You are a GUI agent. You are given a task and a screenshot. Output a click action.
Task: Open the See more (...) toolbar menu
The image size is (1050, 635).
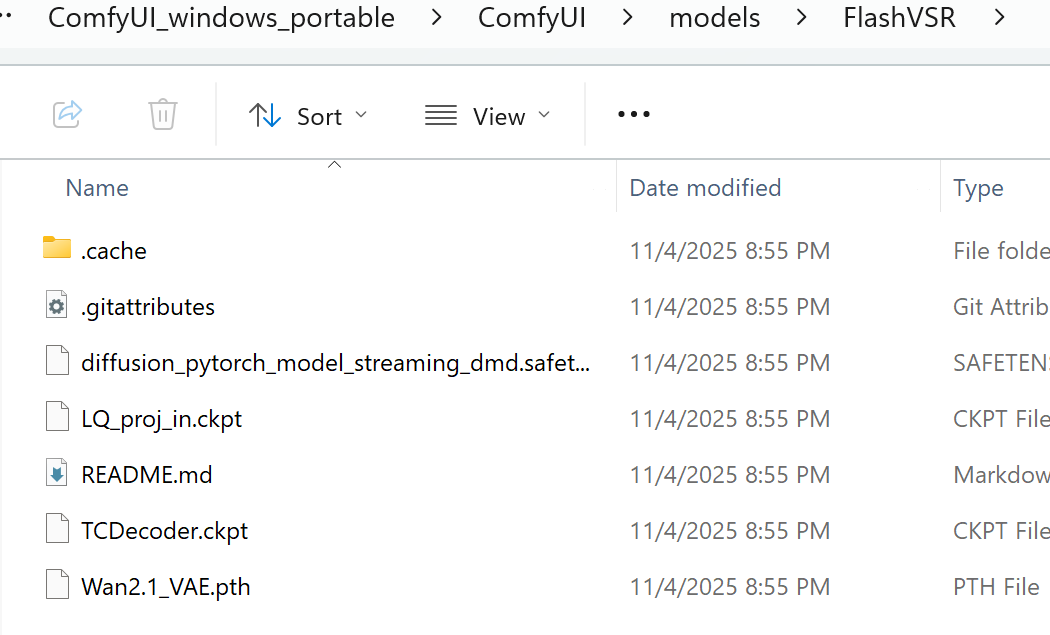click(633, 114)
